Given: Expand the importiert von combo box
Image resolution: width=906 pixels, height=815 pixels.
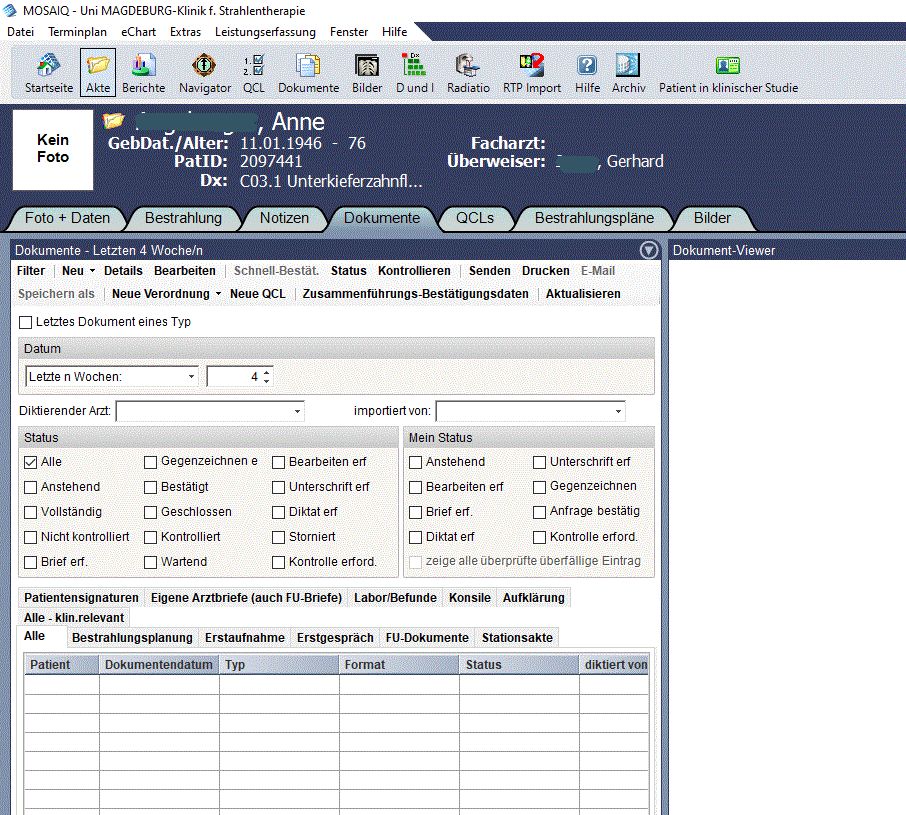Looking at the screenshot, I should click(x=617, y=411).
